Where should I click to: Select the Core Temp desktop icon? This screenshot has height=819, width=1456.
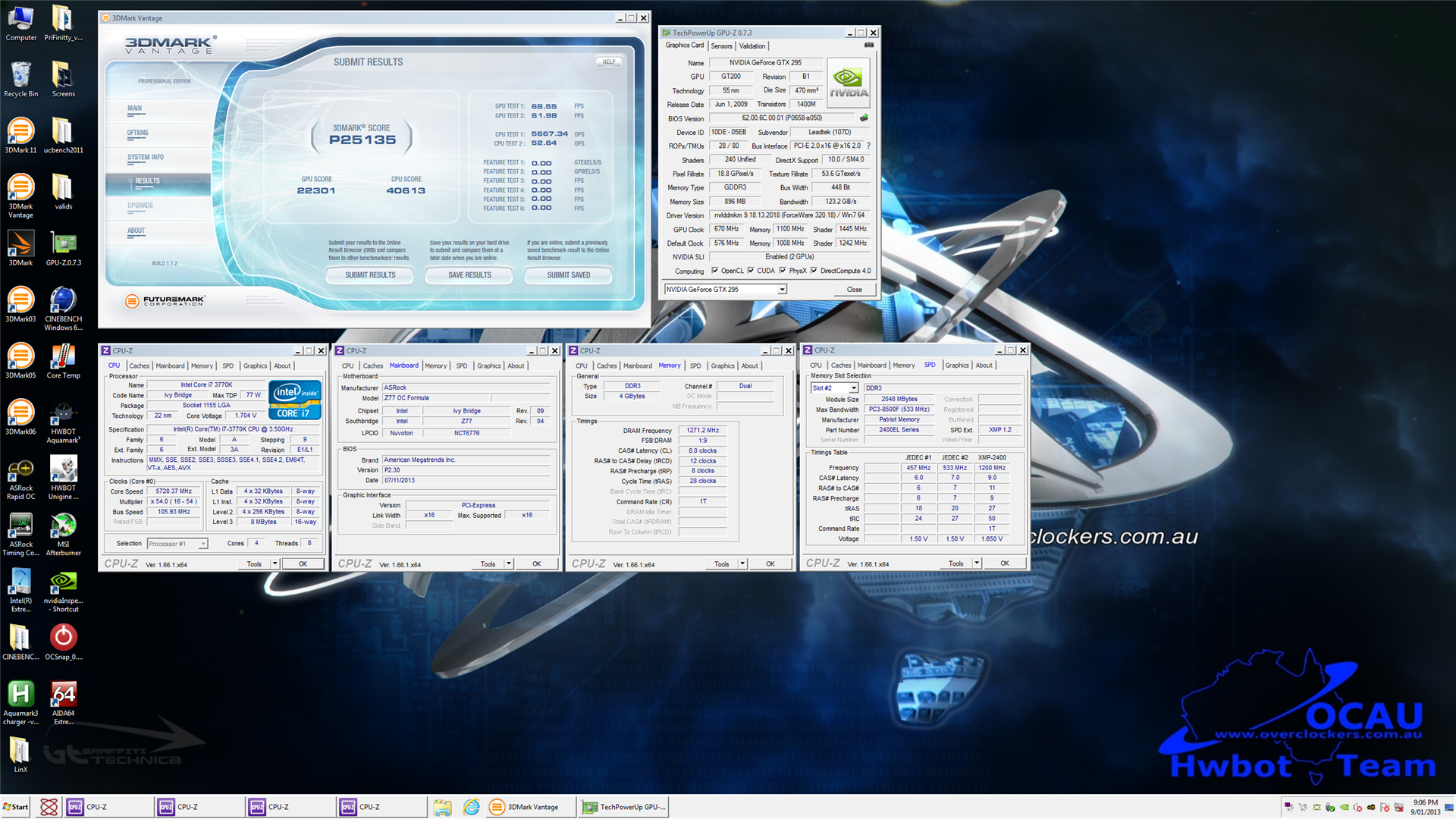[63, 361]
